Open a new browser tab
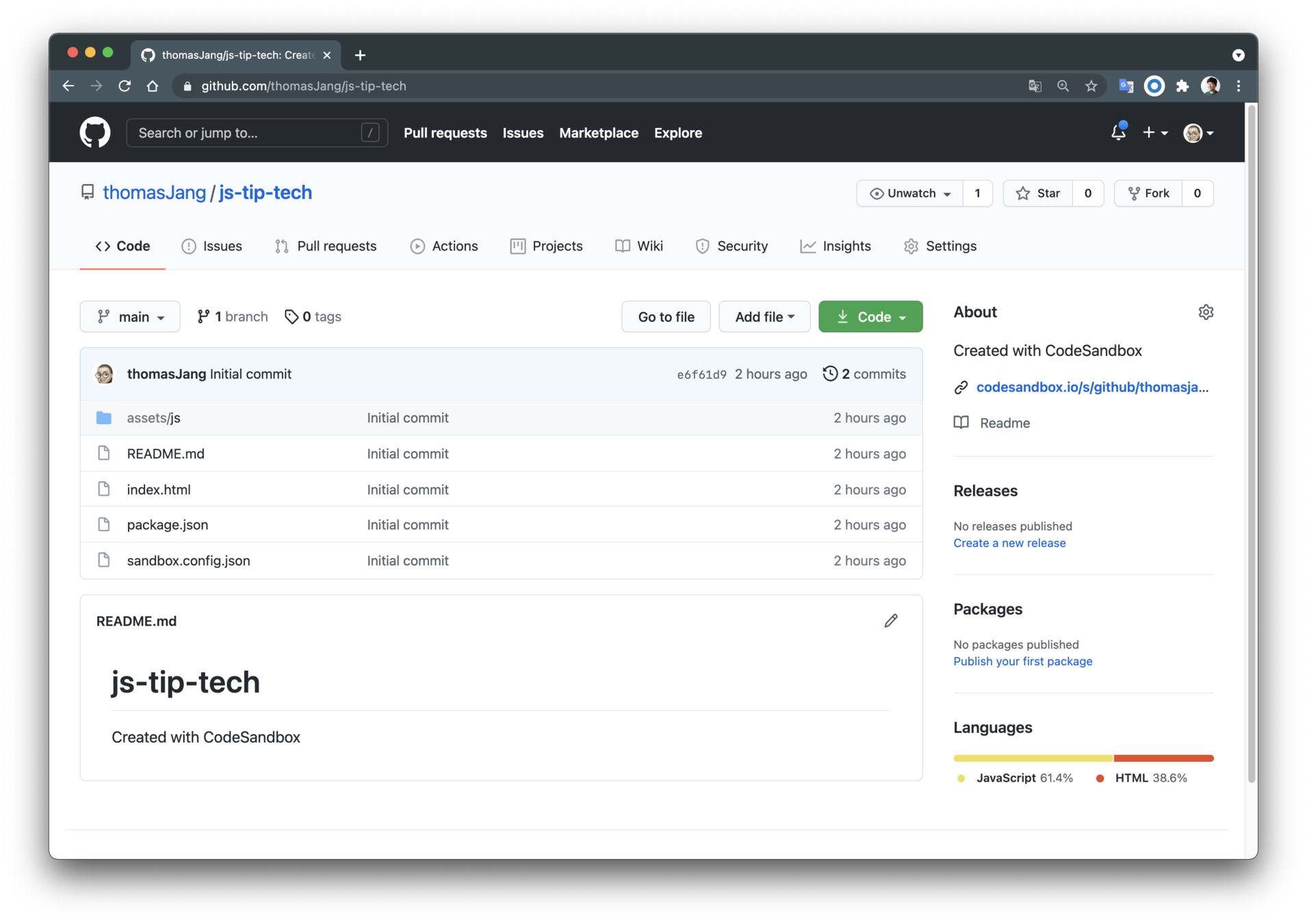The height and width of the screenshot is (924, 1307). click(x=360, y=55)
